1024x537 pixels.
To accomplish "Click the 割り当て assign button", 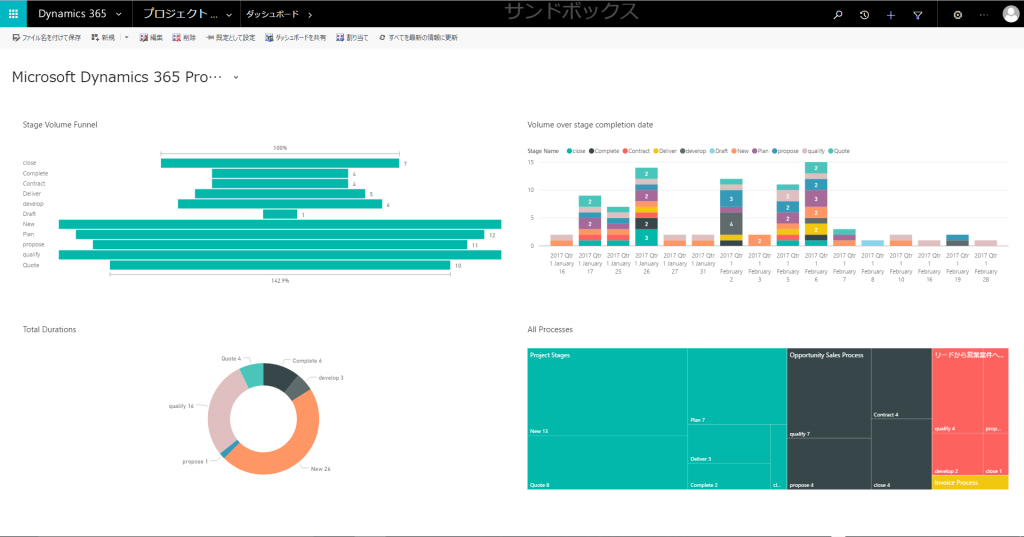I will pos(352,38).
